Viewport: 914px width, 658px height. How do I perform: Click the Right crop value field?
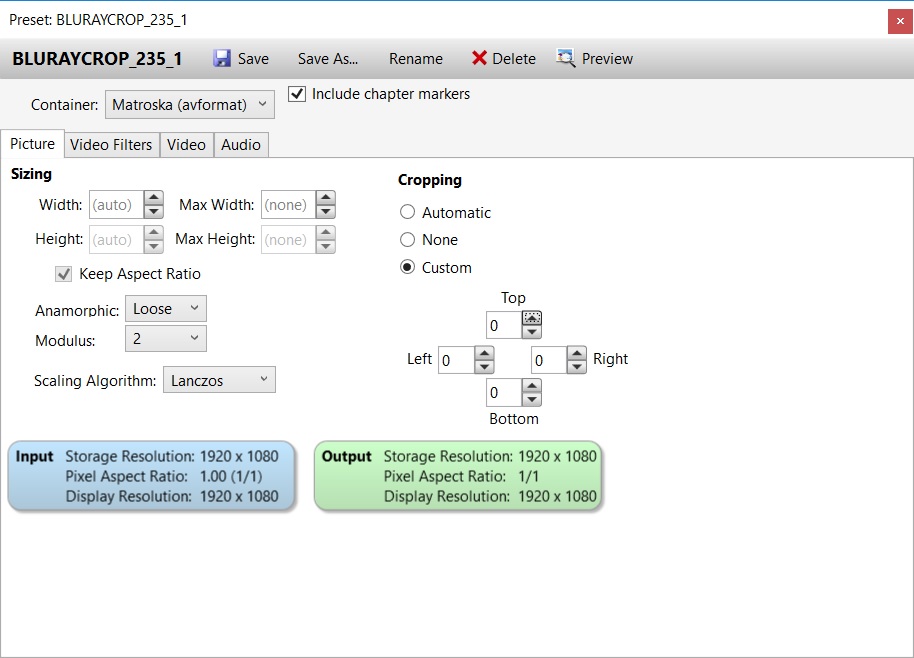pyautogui.click(x=549, y=360)
